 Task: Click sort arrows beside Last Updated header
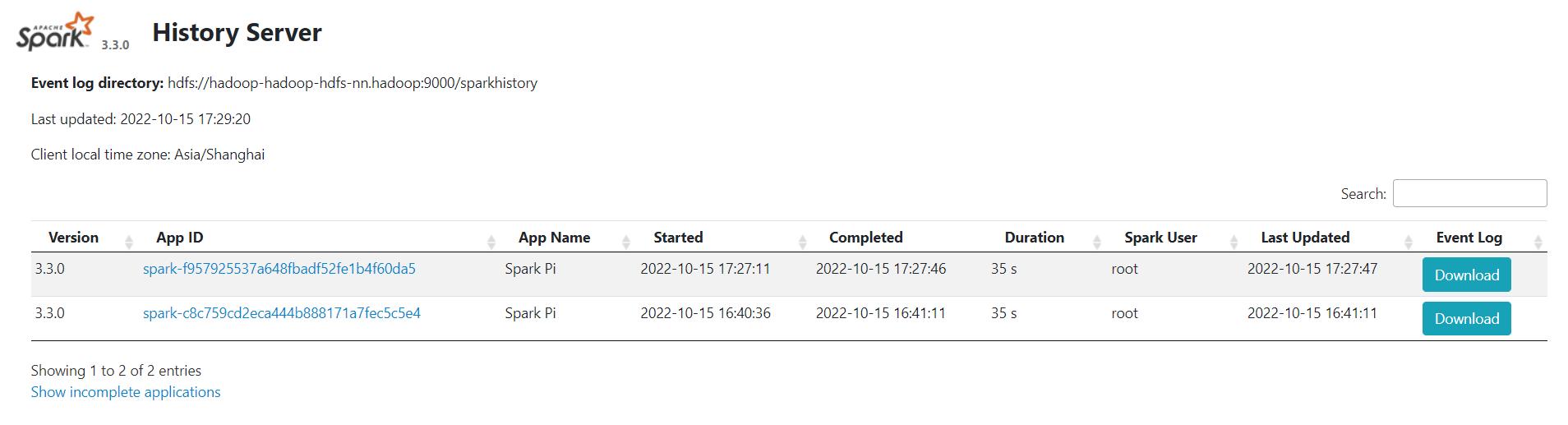(x=1409, y=241)
